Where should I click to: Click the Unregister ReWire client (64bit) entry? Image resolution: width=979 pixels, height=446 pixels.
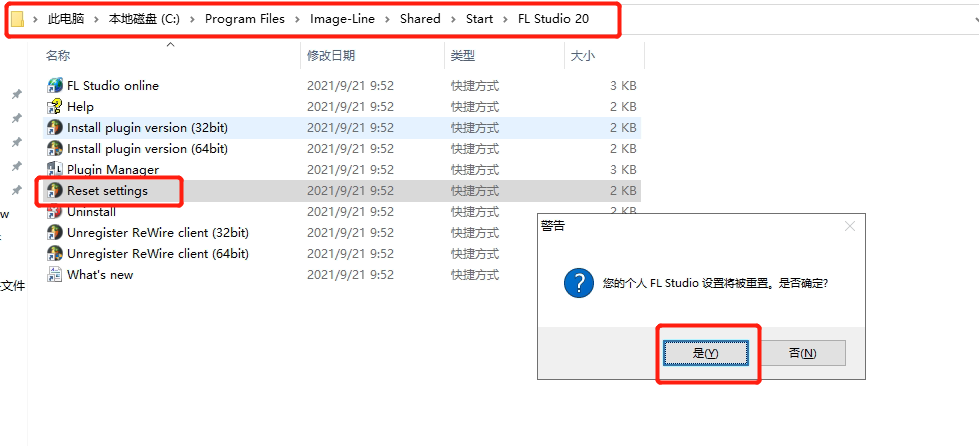click(157, 254)
